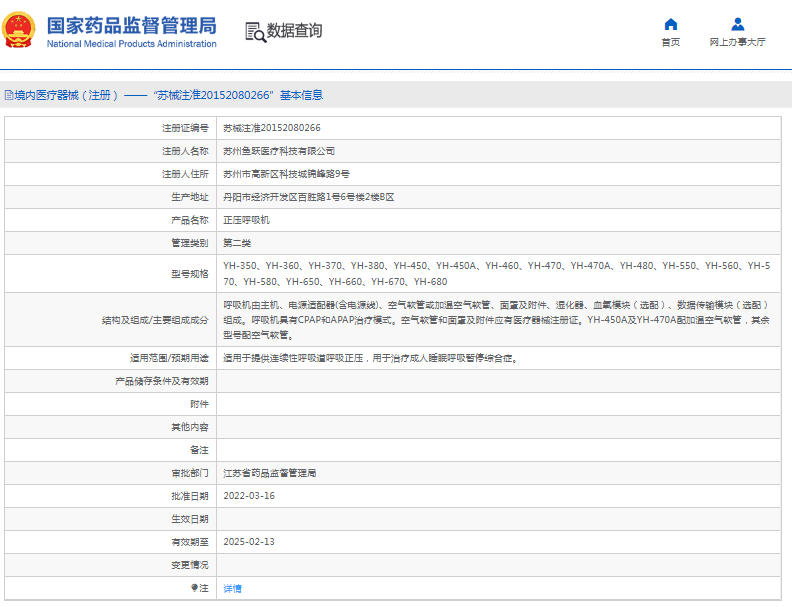Click the structure description starting 呼吸机由主机
This screenshot has width=792, height=607.
coord(497,320)
